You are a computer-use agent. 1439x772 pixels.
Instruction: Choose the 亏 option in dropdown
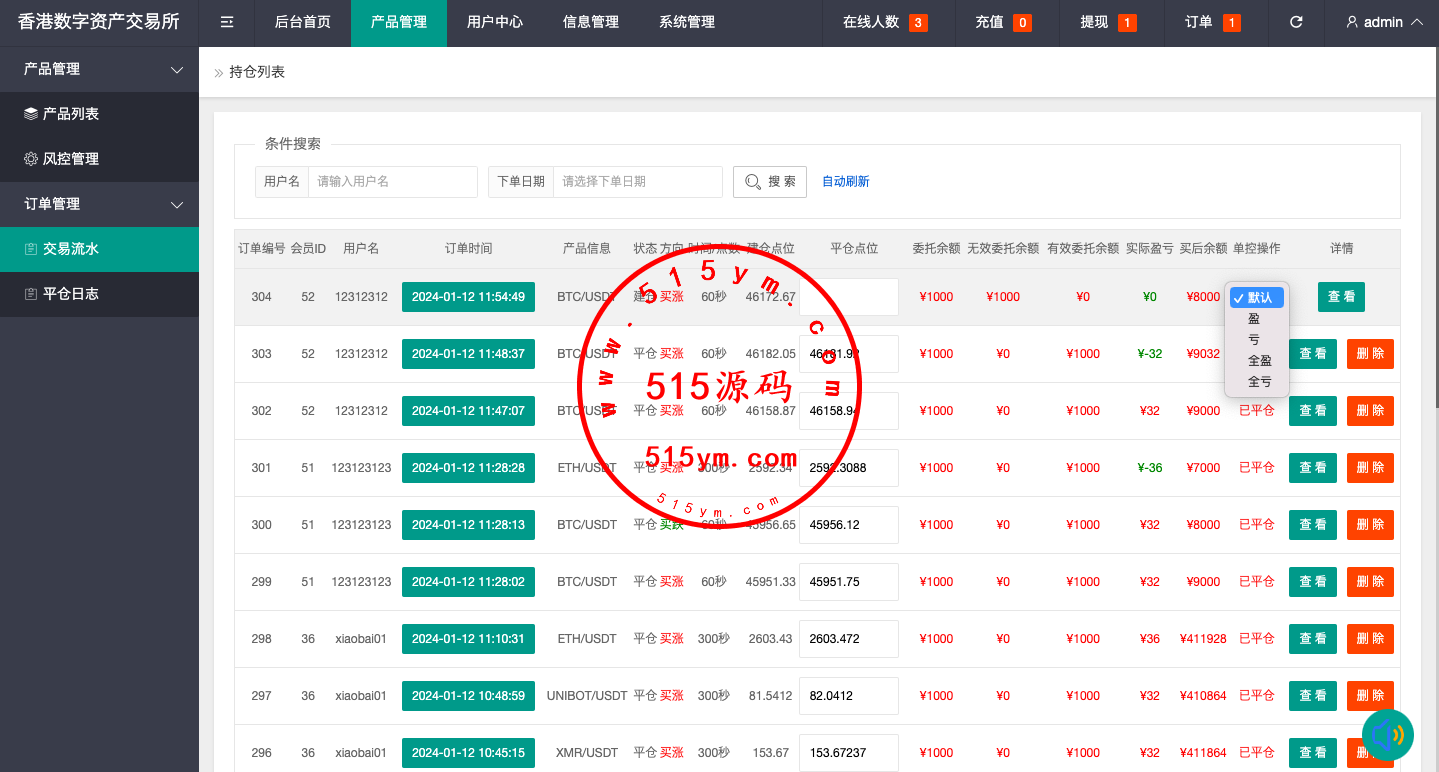tap(1254, 339)
